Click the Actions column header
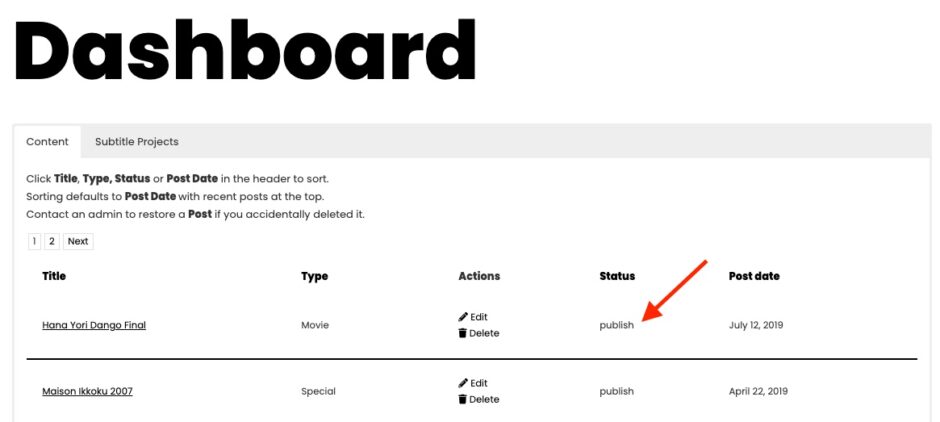This screenshot has height=422, width=940. tap(479, 276)
